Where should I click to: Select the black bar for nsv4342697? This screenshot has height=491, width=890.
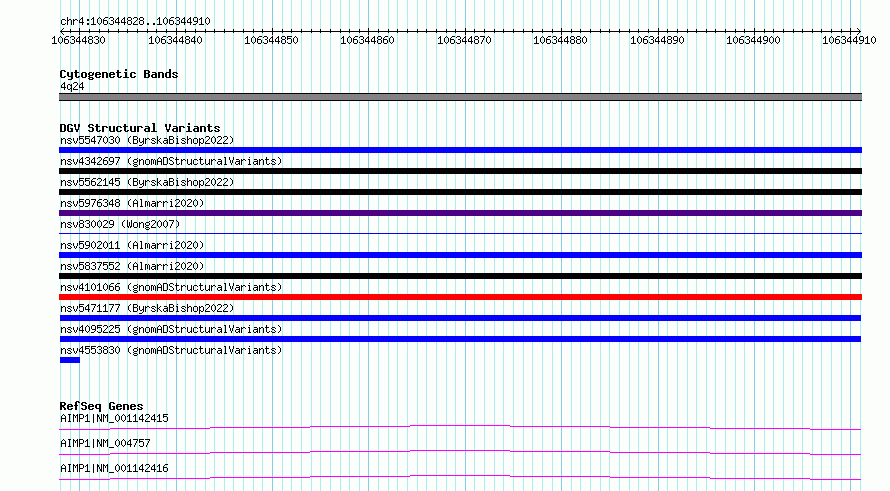460,171
